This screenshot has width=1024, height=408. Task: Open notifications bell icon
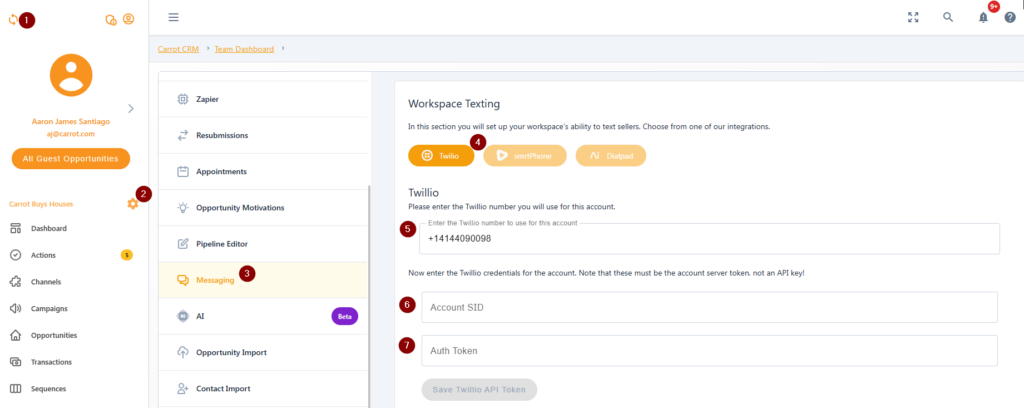click(984, 18)
